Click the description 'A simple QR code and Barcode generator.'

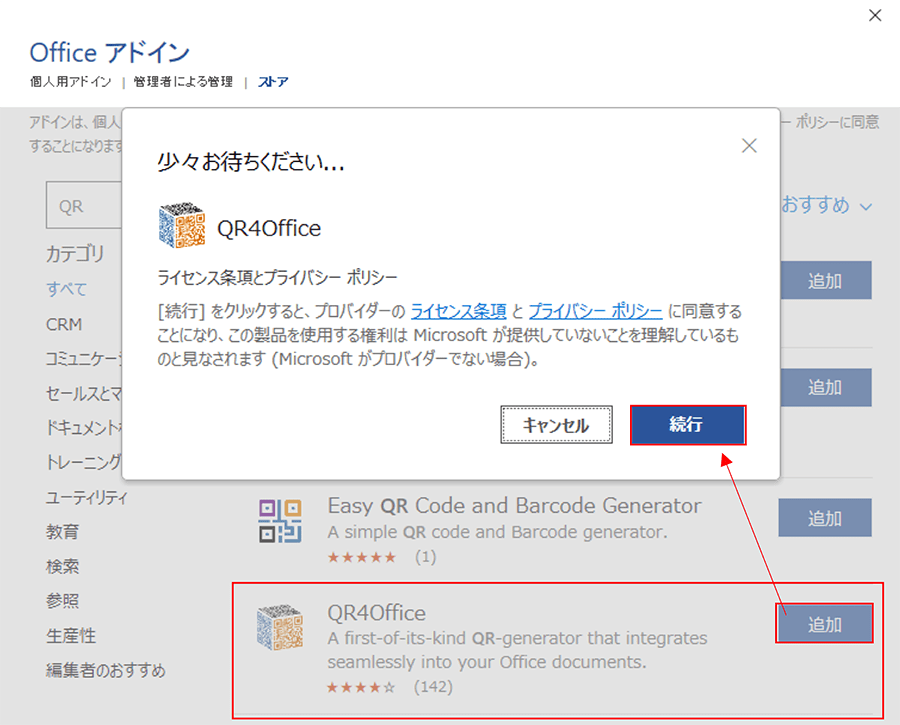(498, 532)
